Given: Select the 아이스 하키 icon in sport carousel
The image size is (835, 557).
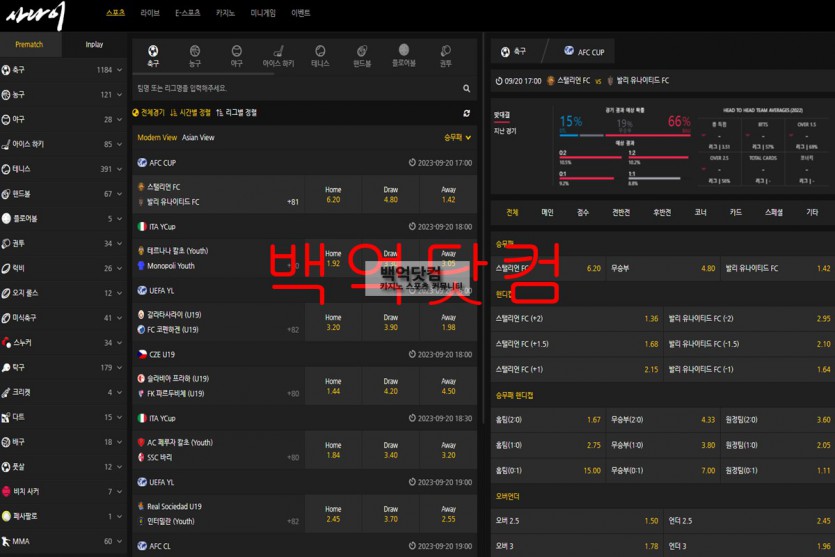Looking at the screenshot, I should click(x=278, y=54).
